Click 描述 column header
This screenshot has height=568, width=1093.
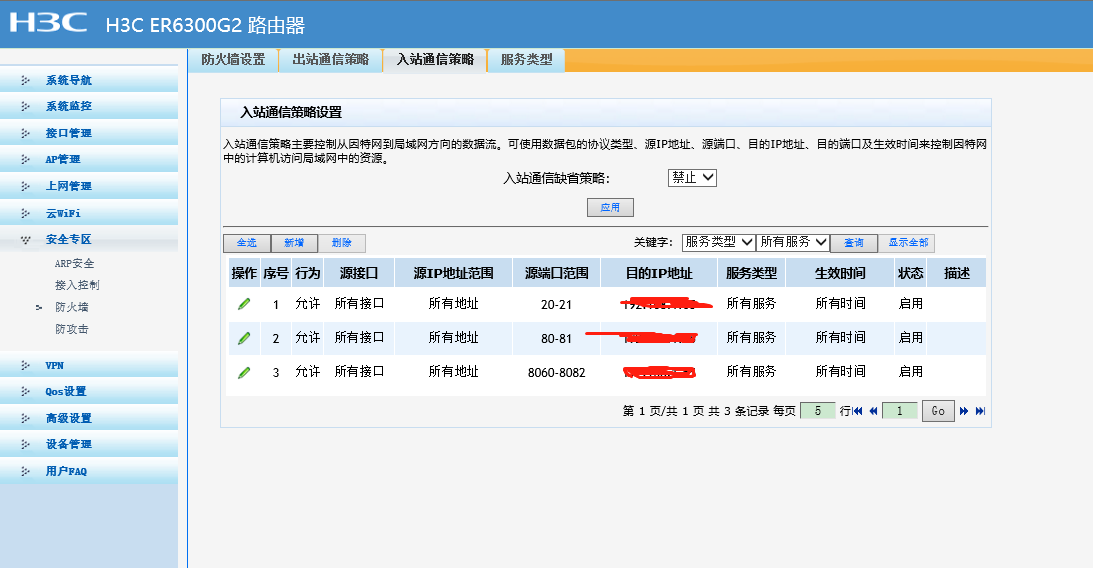[x=956, y=273]
